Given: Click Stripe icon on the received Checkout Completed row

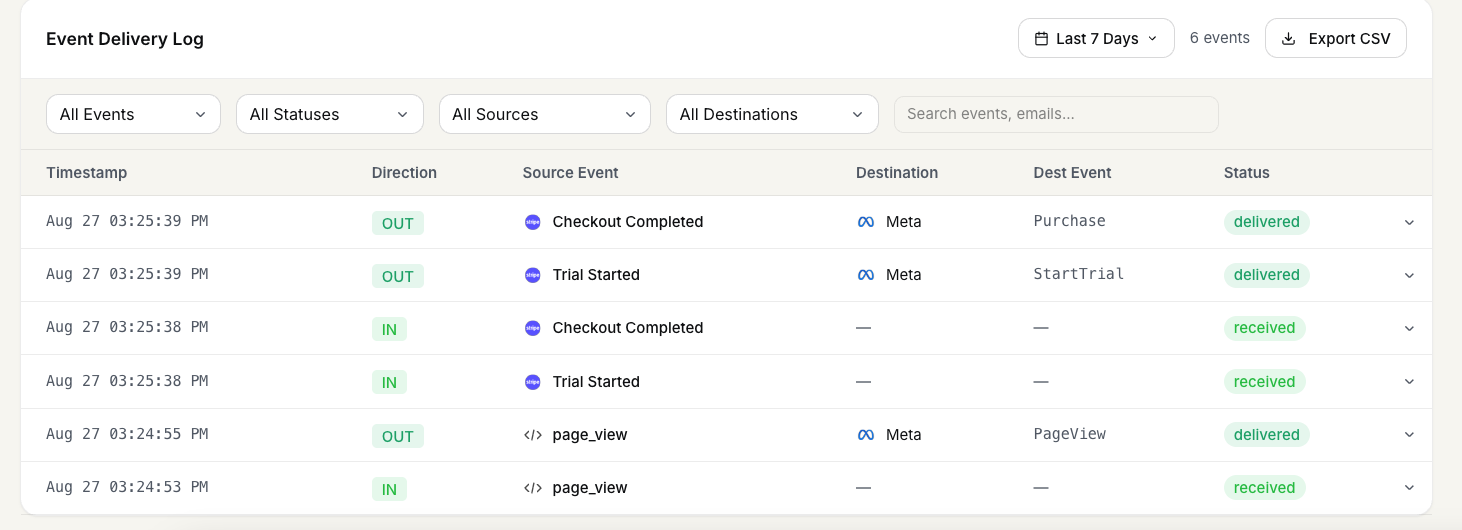Looking at the screenshot, I should point(533,328).
